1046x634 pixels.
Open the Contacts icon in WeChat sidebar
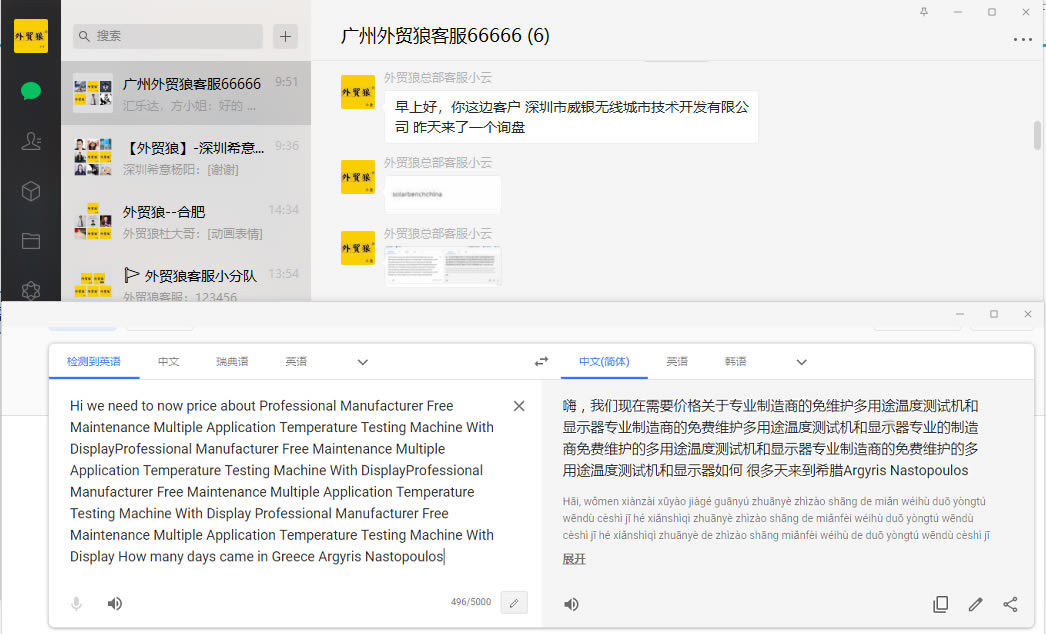(31, 141)
